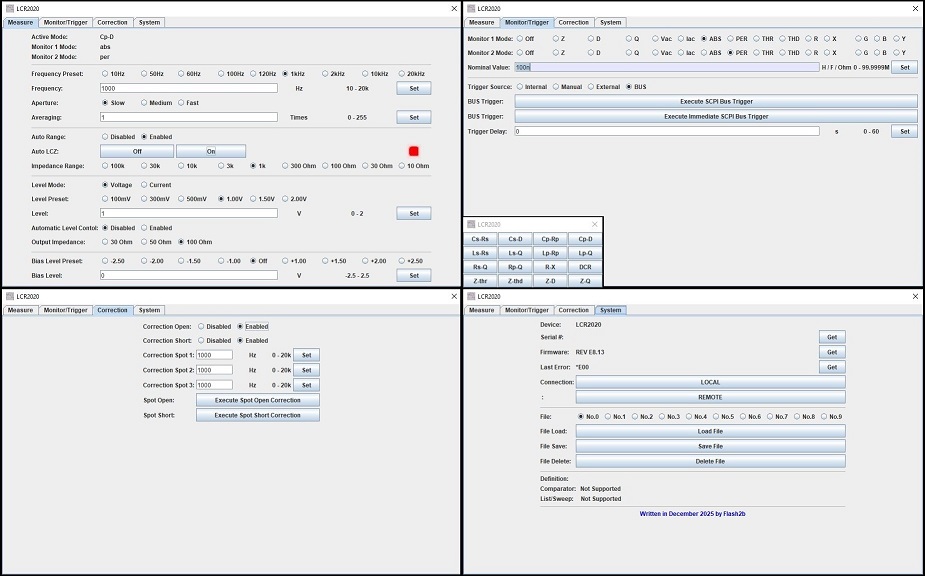Choose R-X mode in small window
The height and width of the screenshot is (576, 925).
coord(550,267)
